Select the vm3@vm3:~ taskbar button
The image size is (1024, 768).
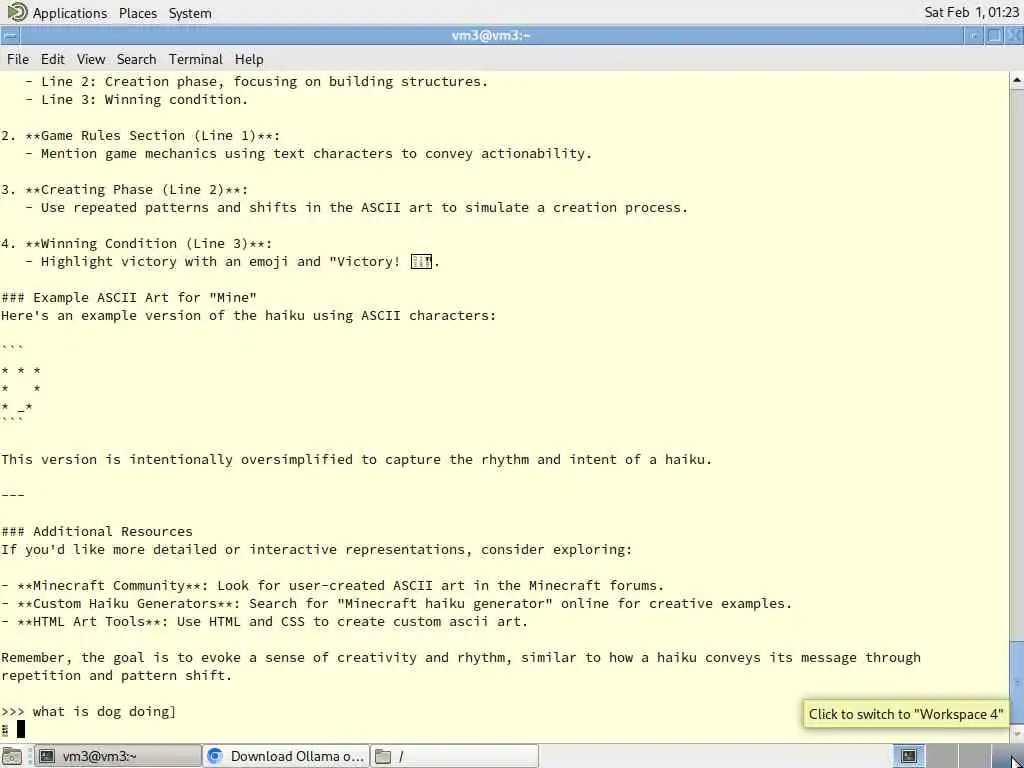coord(117,756)
